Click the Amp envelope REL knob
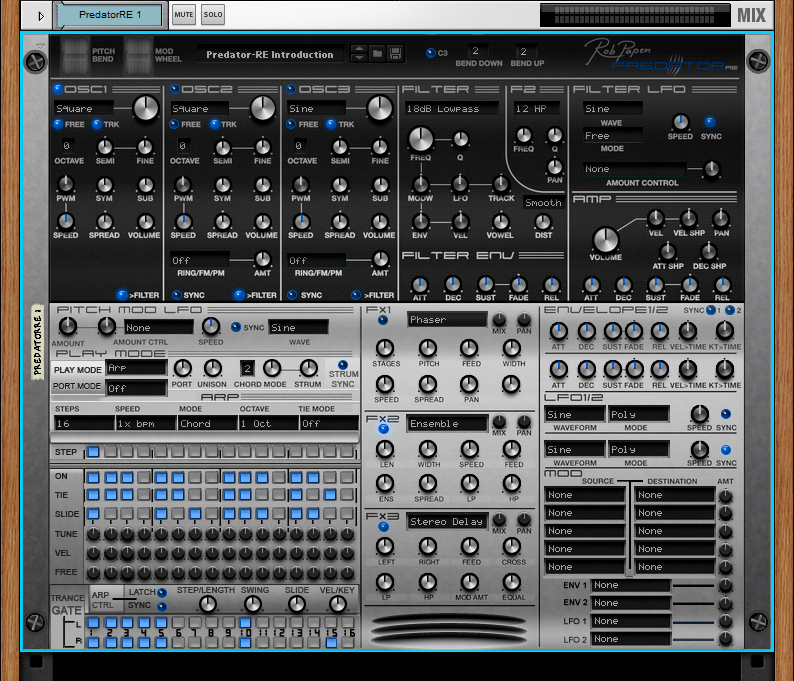Image resolution: width=794 pixels, height=681 pixels. tap(722, 285)
